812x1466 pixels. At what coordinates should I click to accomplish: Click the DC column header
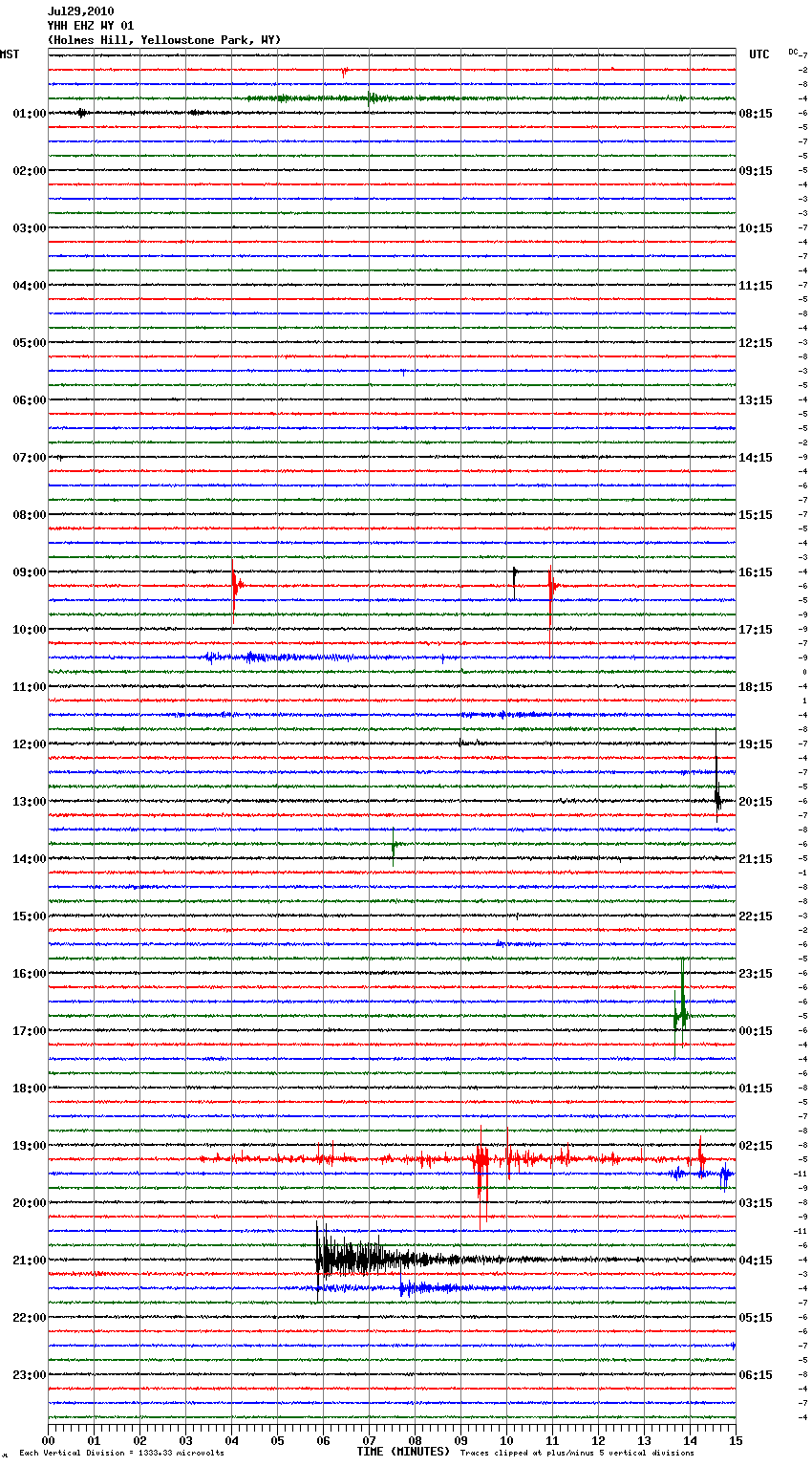(x=793, y=51)
